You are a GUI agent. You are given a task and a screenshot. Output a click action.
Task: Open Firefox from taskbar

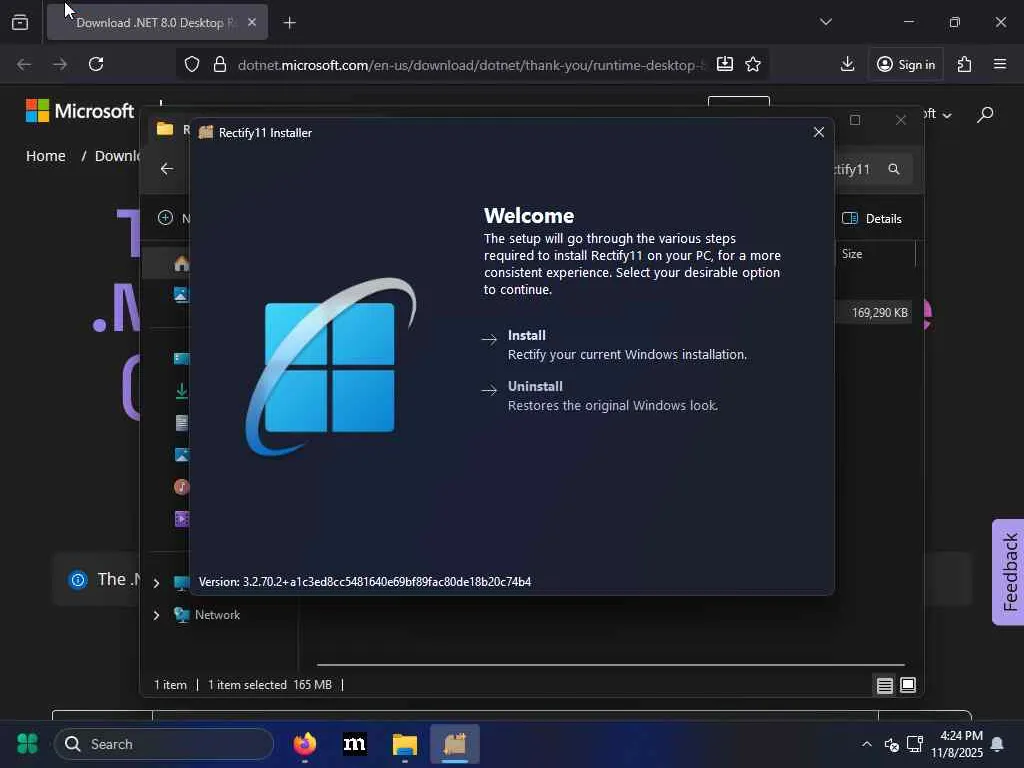(x=304, y=744)
